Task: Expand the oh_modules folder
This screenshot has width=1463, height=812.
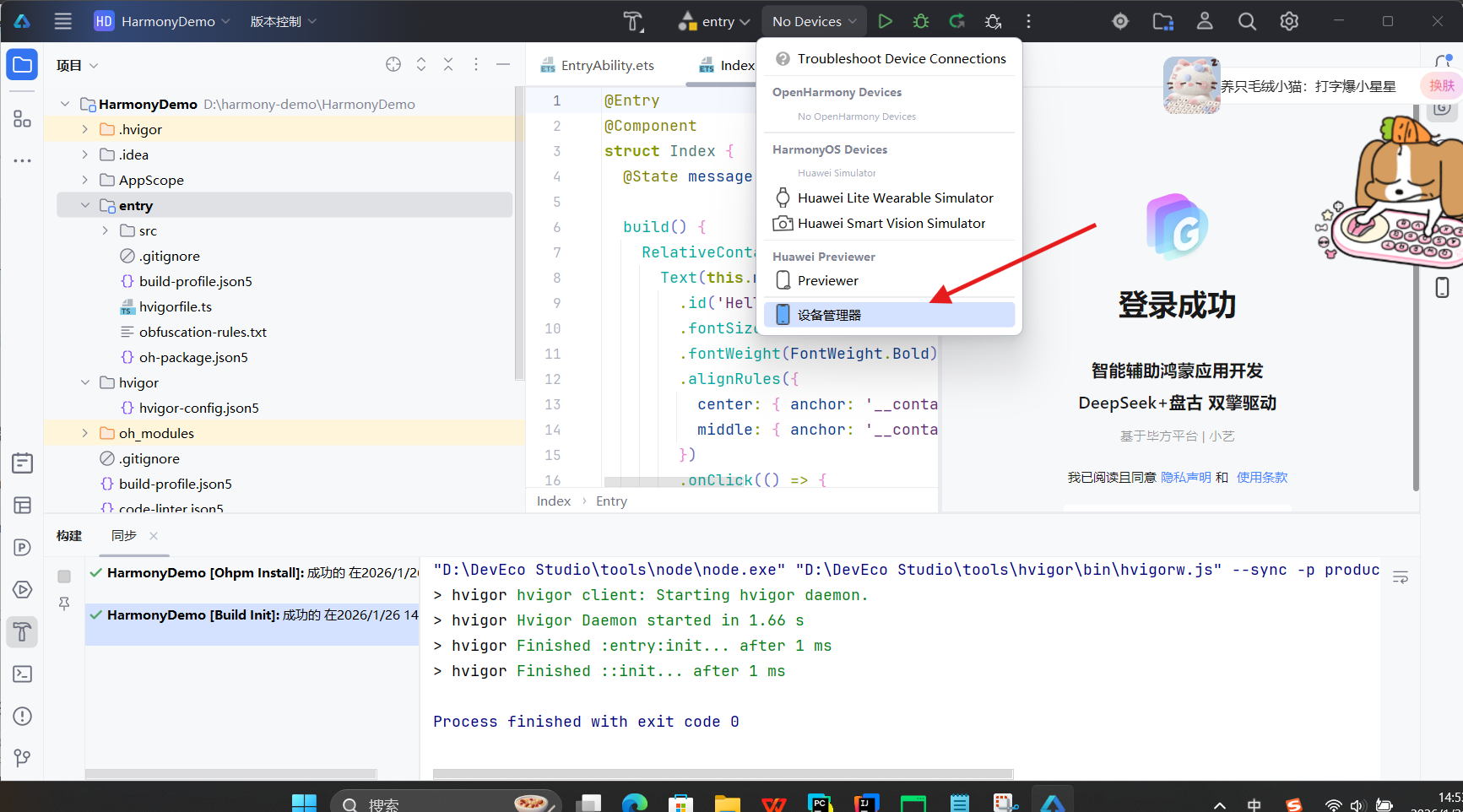Action: pos(84,433)
